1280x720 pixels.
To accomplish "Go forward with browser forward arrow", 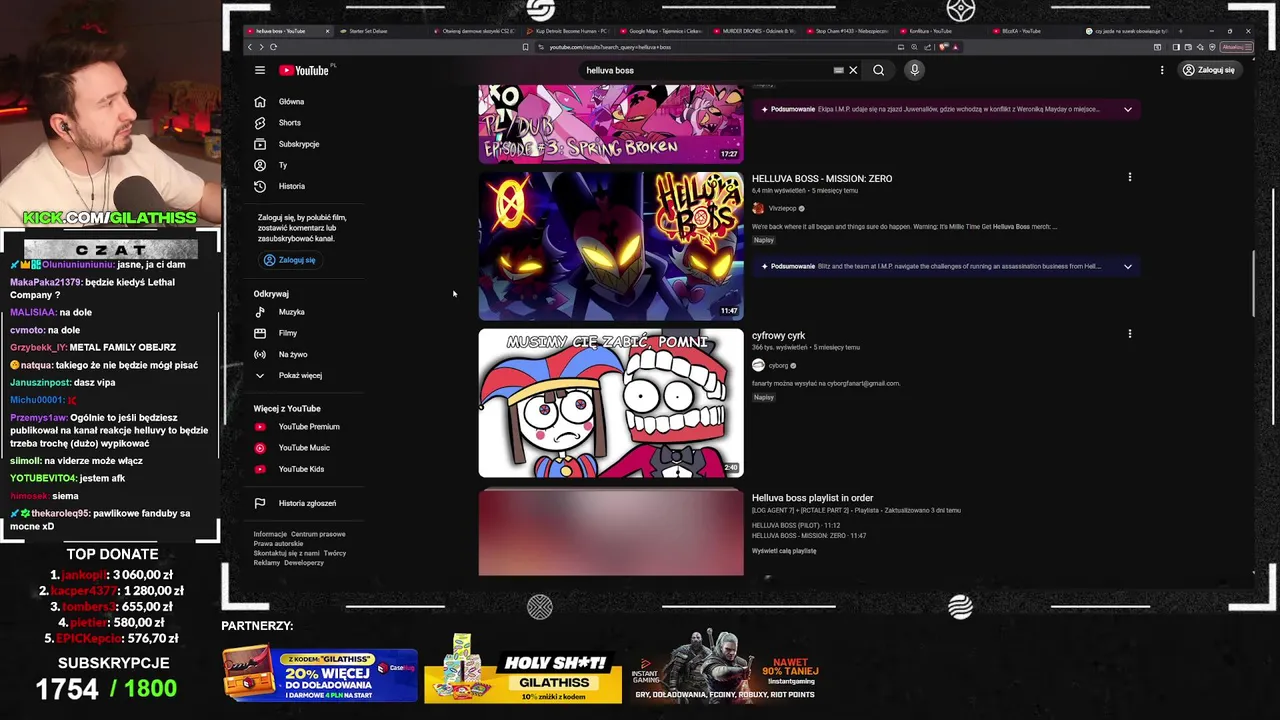I will (x=261, y=47).
